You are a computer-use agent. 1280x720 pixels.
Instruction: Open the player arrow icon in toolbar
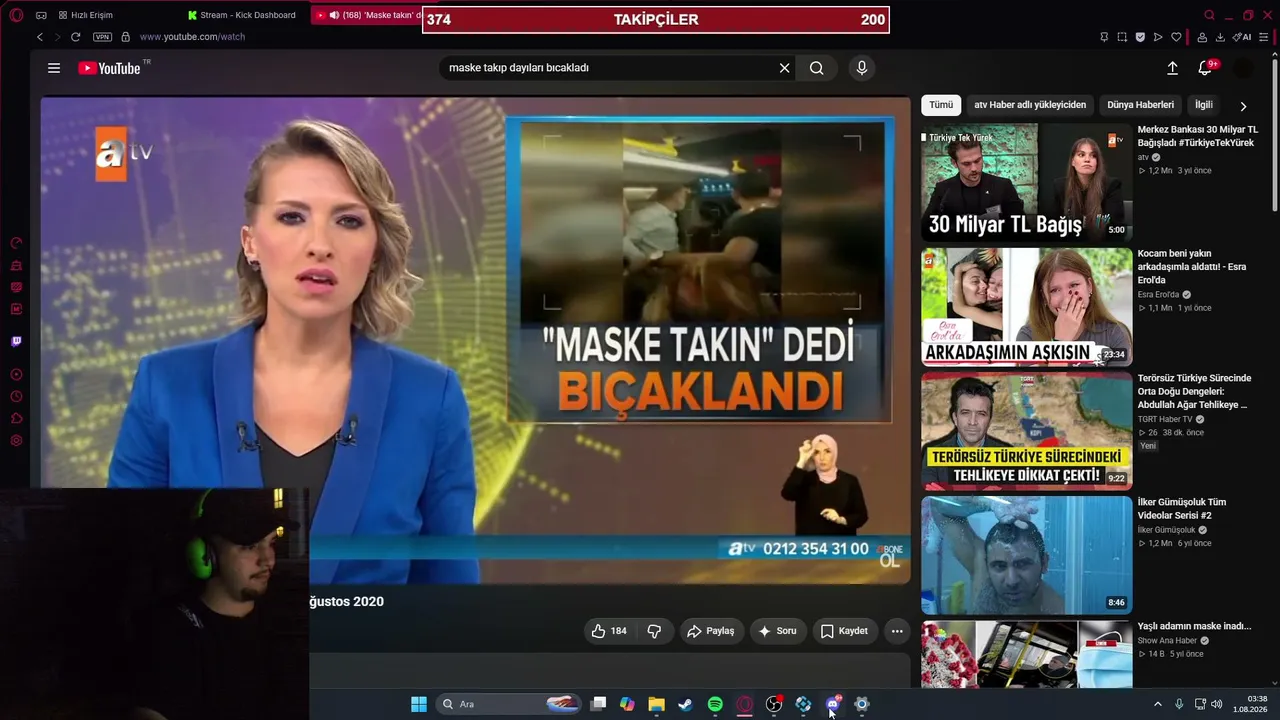(1158, 37)
